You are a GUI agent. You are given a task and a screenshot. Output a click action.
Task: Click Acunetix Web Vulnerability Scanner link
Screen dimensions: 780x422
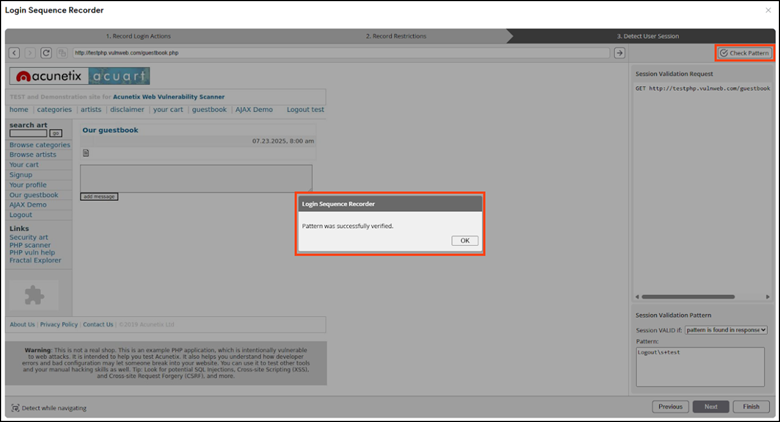(169, 97)
